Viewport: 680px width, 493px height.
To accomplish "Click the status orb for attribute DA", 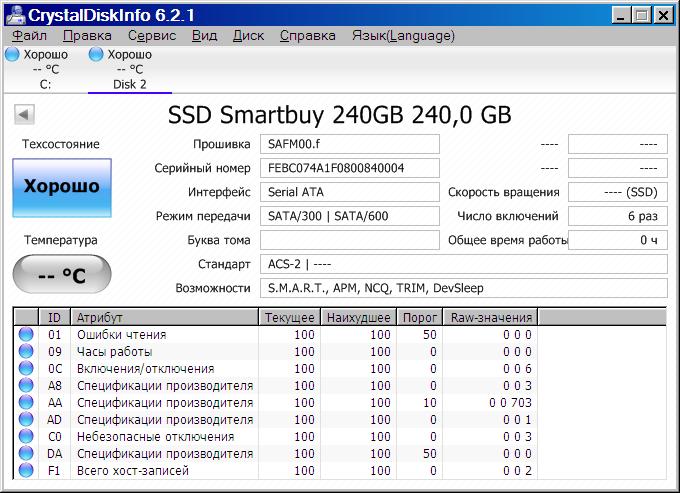I will [x=26, y=454].
